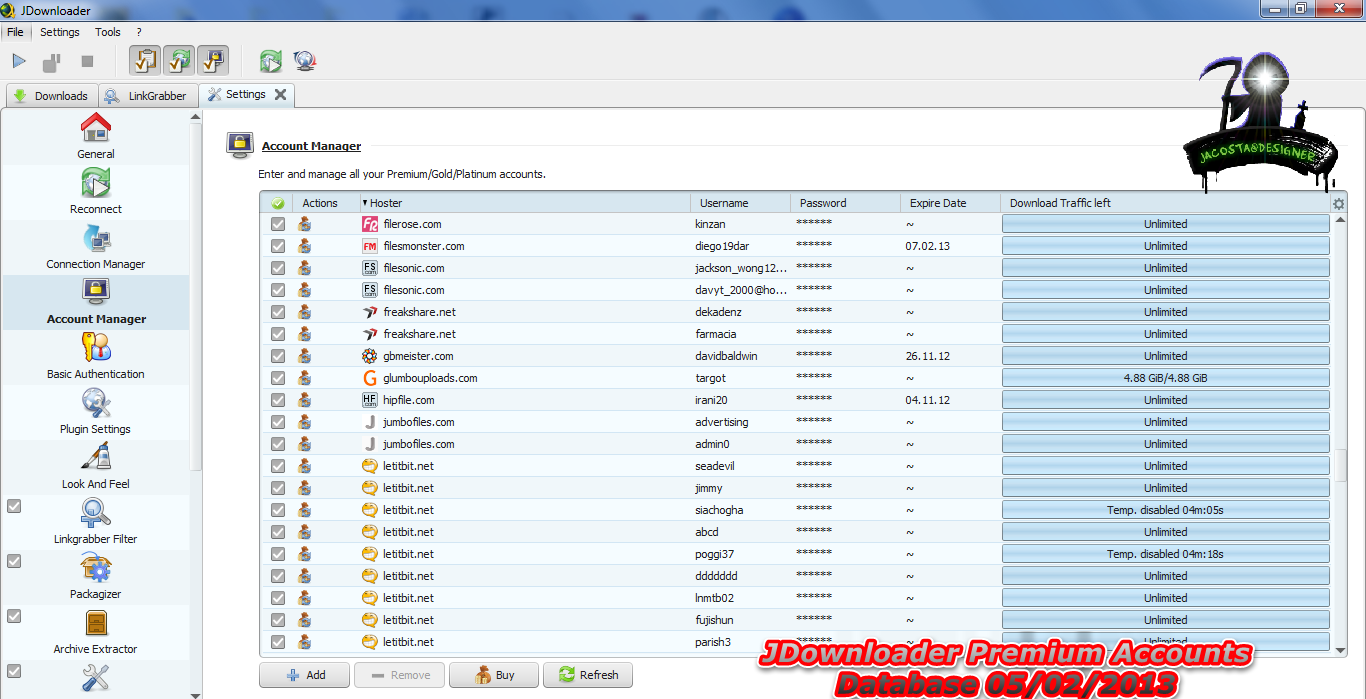Screen dimensions: 1366x699
Task: Open the Look And Feel settings
Action: pos(96,466)
